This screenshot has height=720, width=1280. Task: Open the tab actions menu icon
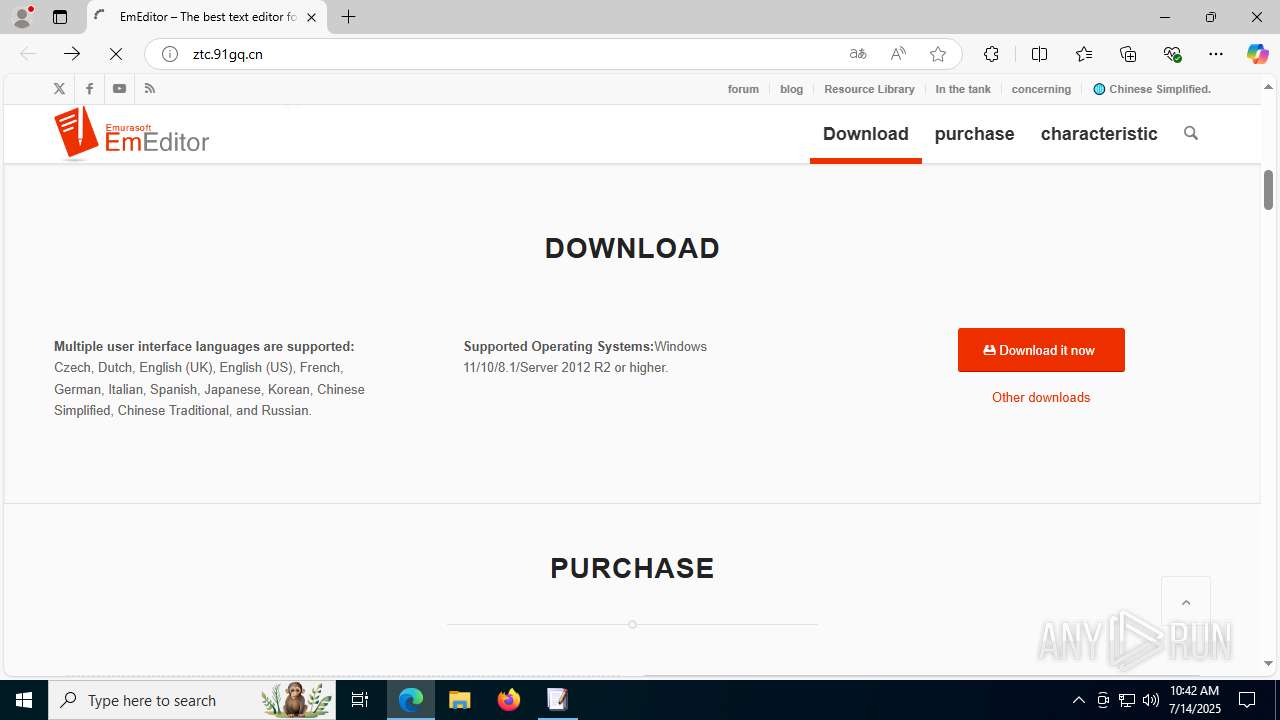(60, 17)
